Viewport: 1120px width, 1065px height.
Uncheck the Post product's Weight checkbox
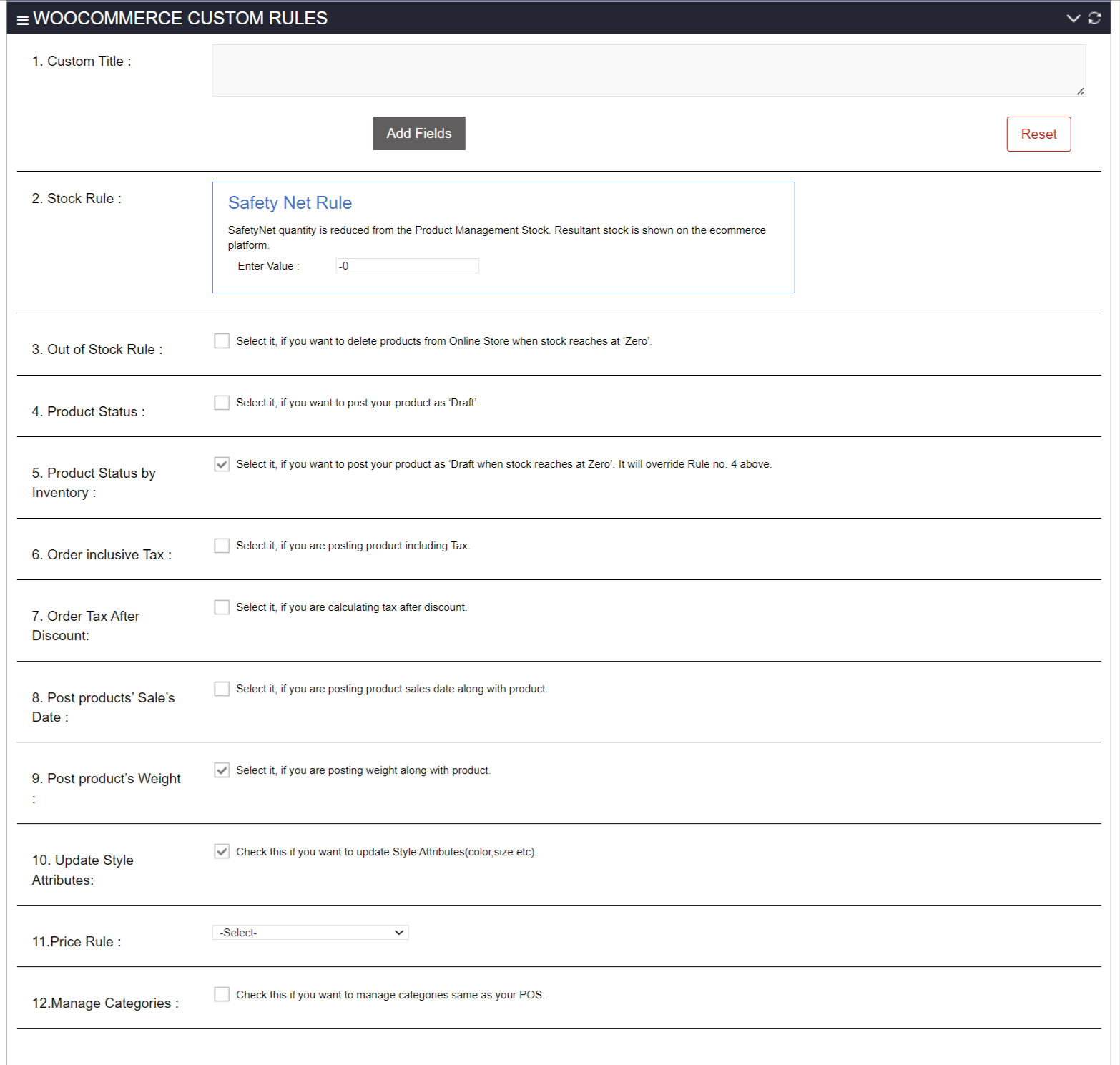pos(222,770)
